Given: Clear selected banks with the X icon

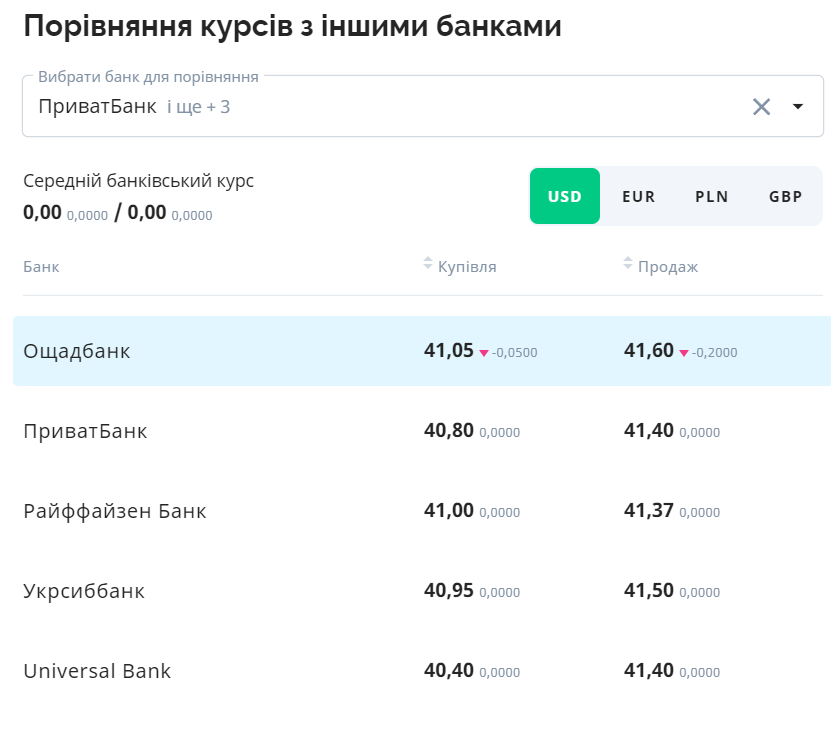Looking at the screenshot, I should [760, 105].
